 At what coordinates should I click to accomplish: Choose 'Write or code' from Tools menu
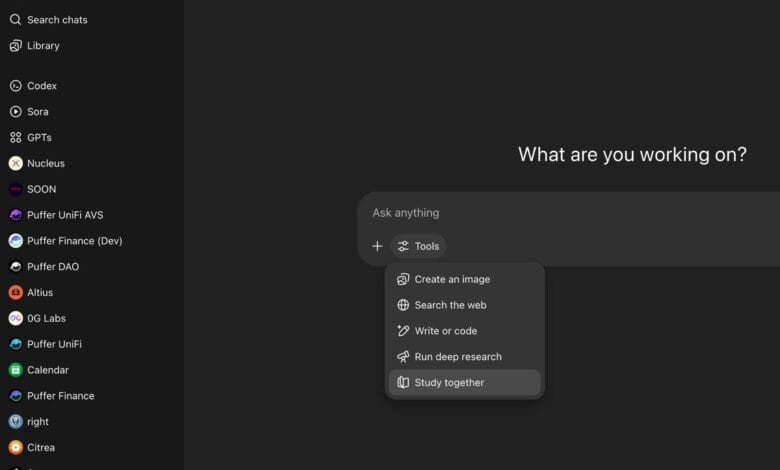(465, 331)
